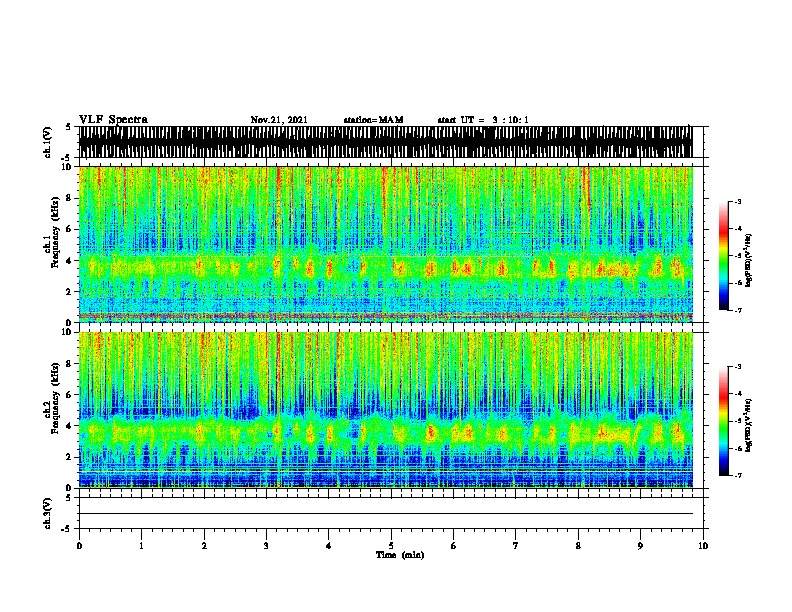Image resolution: width=792 pixels, height=612 pixels.
Task: Click the time axis tick label "8"
Action: (578, 546)
